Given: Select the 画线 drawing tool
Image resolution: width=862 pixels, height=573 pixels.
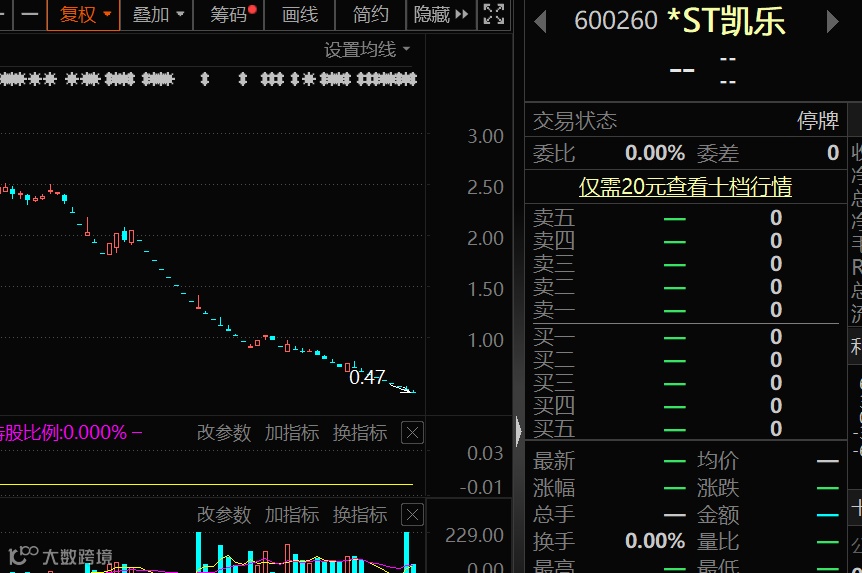Looking at the screenshot, I should pos(300,15).
